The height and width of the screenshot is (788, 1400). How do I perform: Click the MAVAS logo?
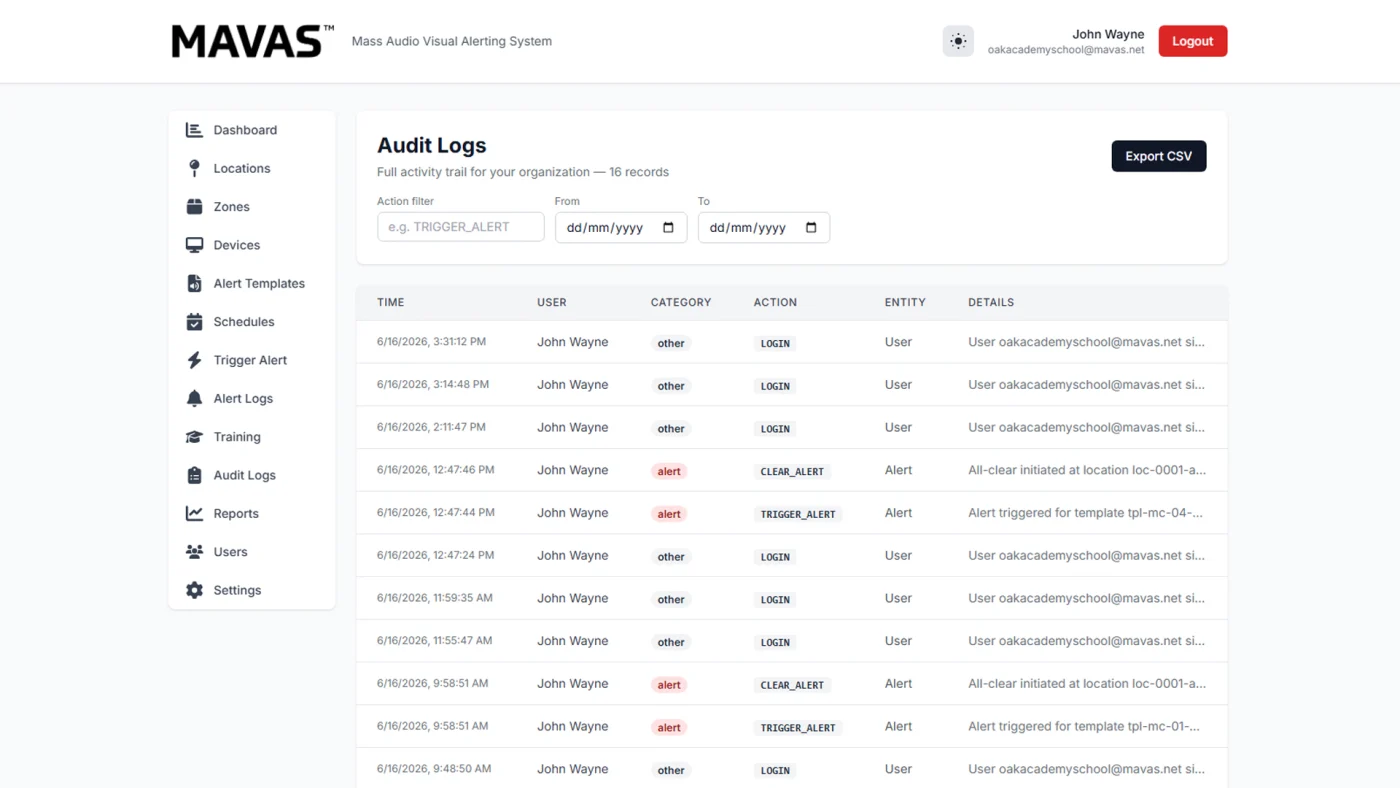coord(252,41)
